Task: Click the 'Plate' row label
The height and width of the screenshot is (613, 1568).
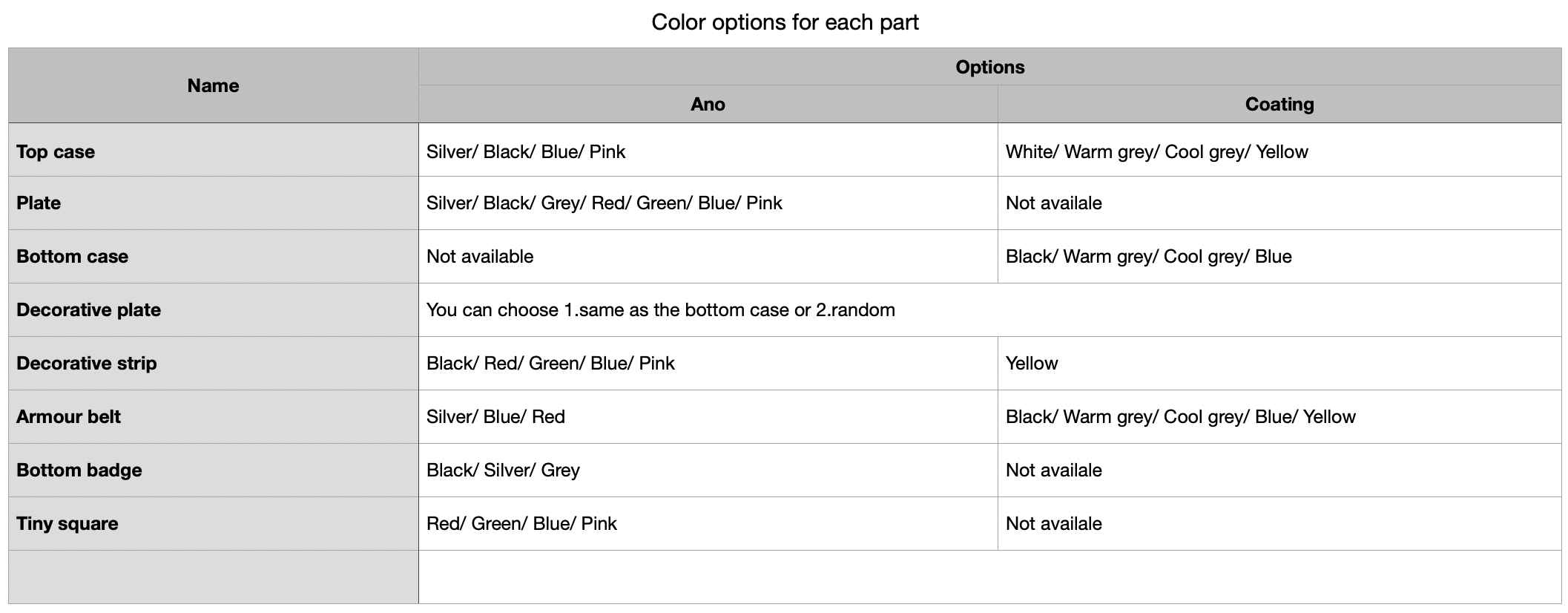Action: coord(39,203)
